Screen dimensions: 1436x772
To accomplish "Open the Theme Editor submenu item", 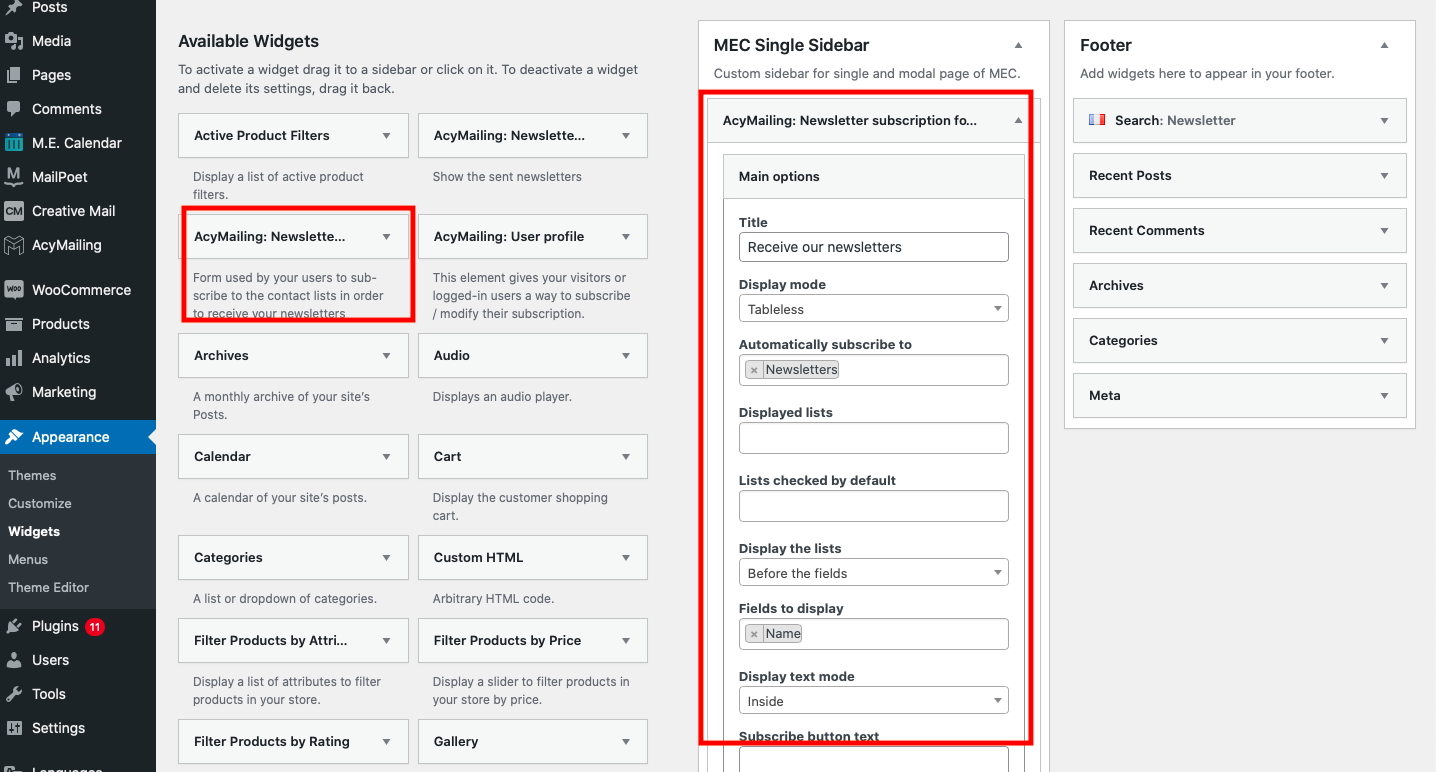I will [x=48, y=587].
